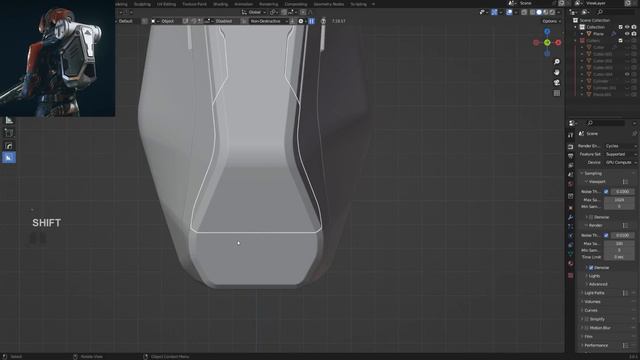This screenshot has height=360, width=640.
Task: Toggle camera view icon
Action: 557,83
